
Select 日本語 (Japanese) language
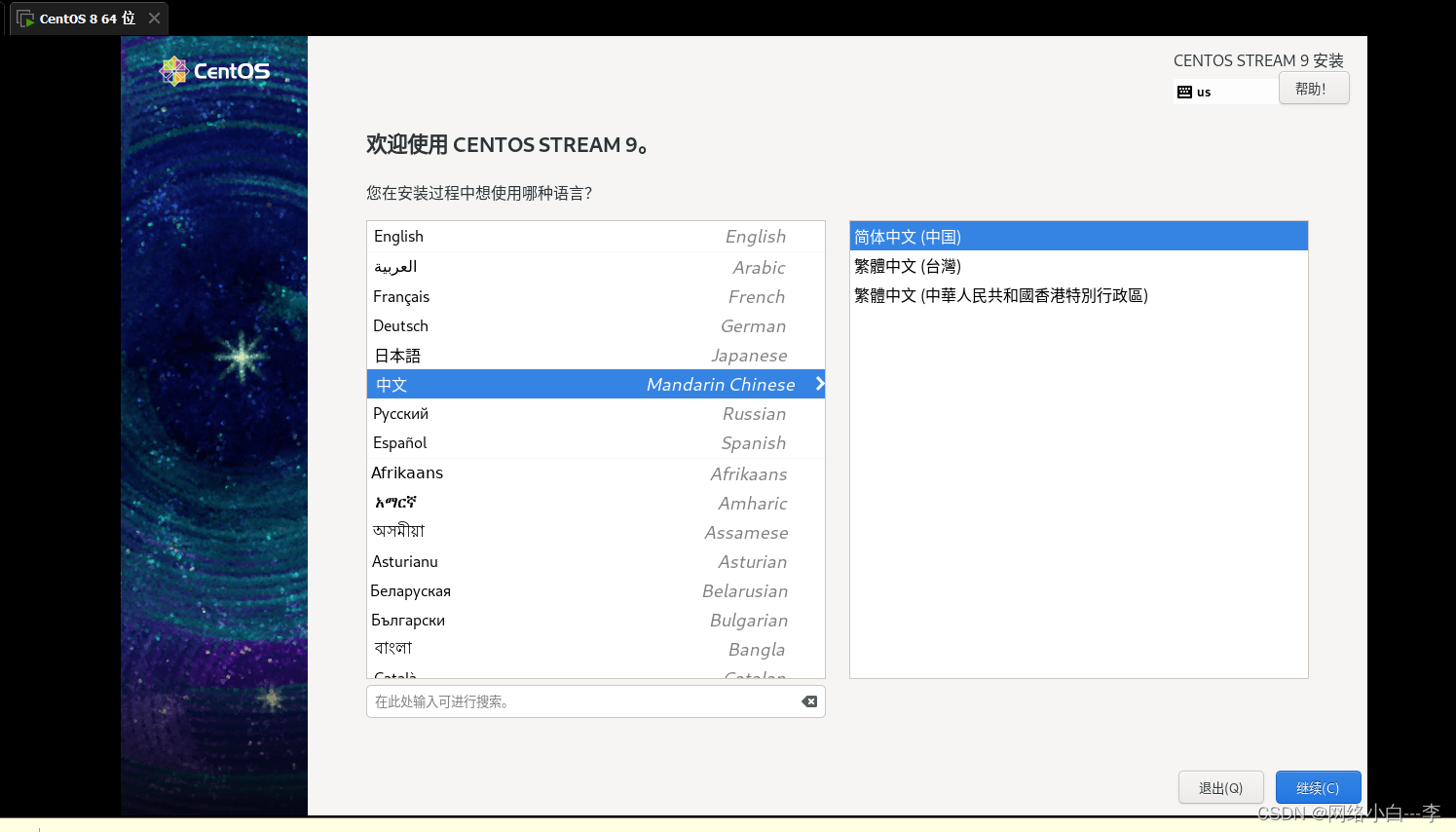[x=596, y=355]
